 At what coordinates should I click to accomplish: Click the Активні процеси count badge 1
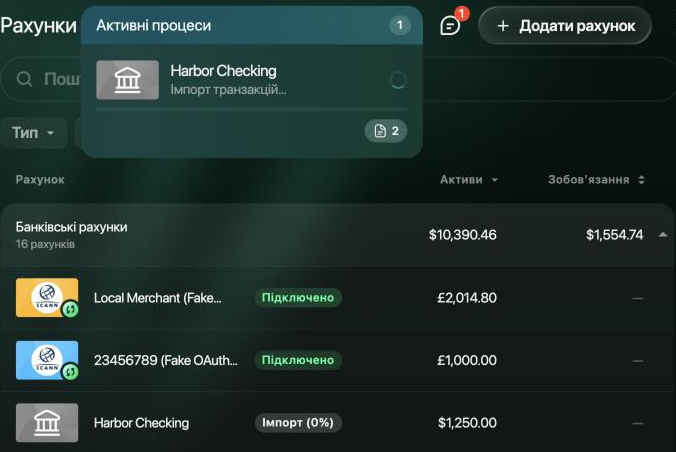400,25
